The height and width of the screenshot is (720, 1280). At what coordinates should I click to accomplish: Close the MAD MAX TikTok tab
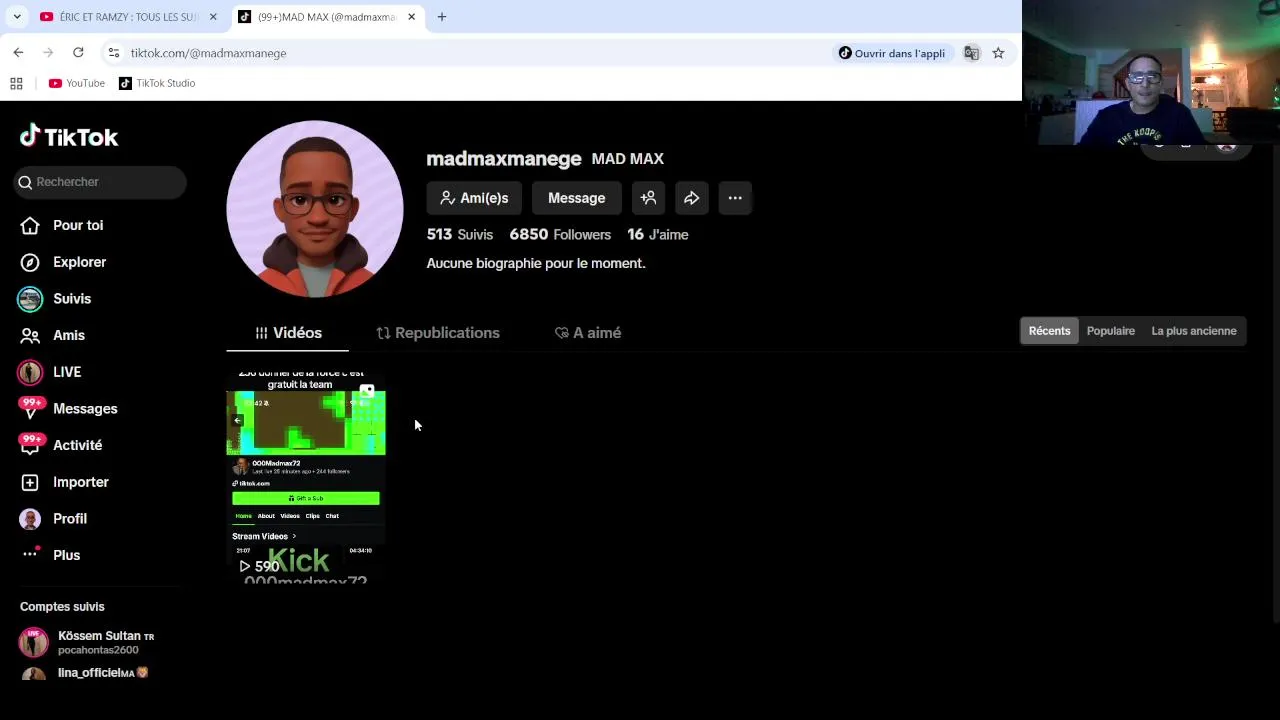[x=411, y=17]
